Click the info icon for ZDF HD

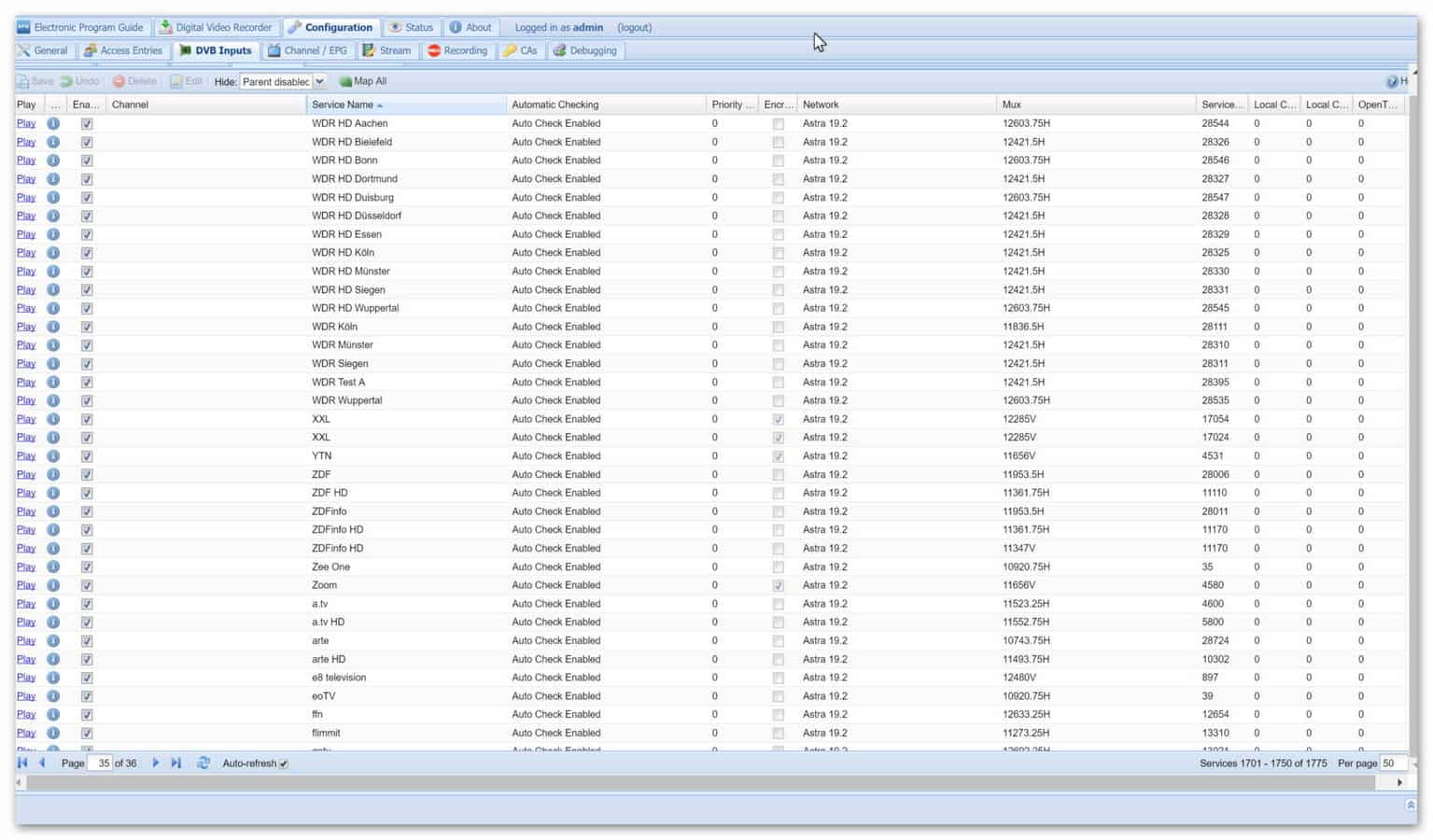53,493
